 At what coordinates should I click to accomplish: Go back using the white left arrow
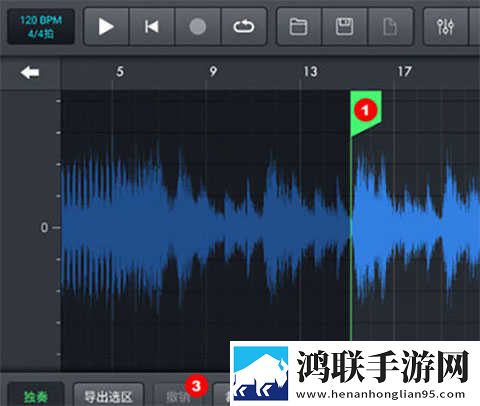pyautogui.click(x=30, y=72)
